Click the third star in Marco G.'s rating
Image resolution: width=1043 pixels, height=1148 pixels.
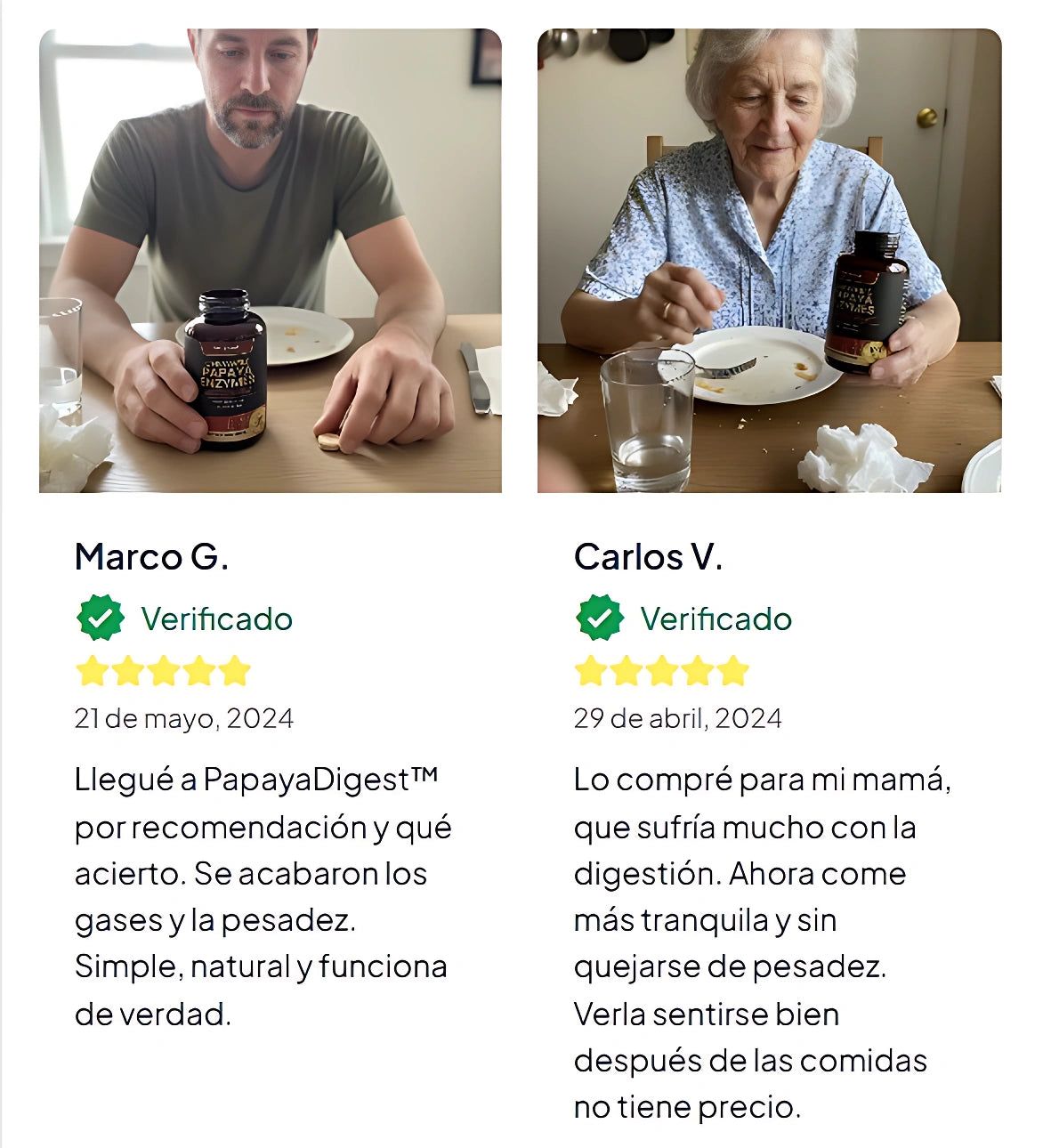pyautogui.click(x=163, y=671)
